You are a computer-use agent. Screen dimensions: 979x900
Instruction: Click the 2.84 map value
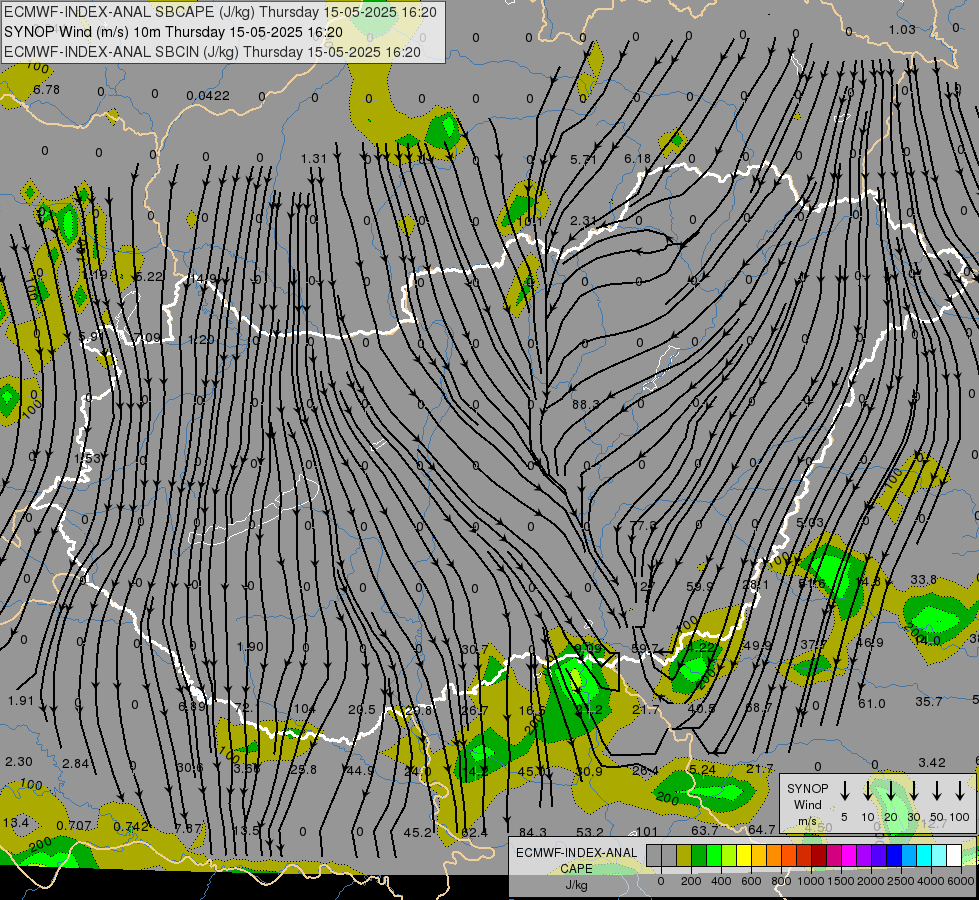point(76,763)
